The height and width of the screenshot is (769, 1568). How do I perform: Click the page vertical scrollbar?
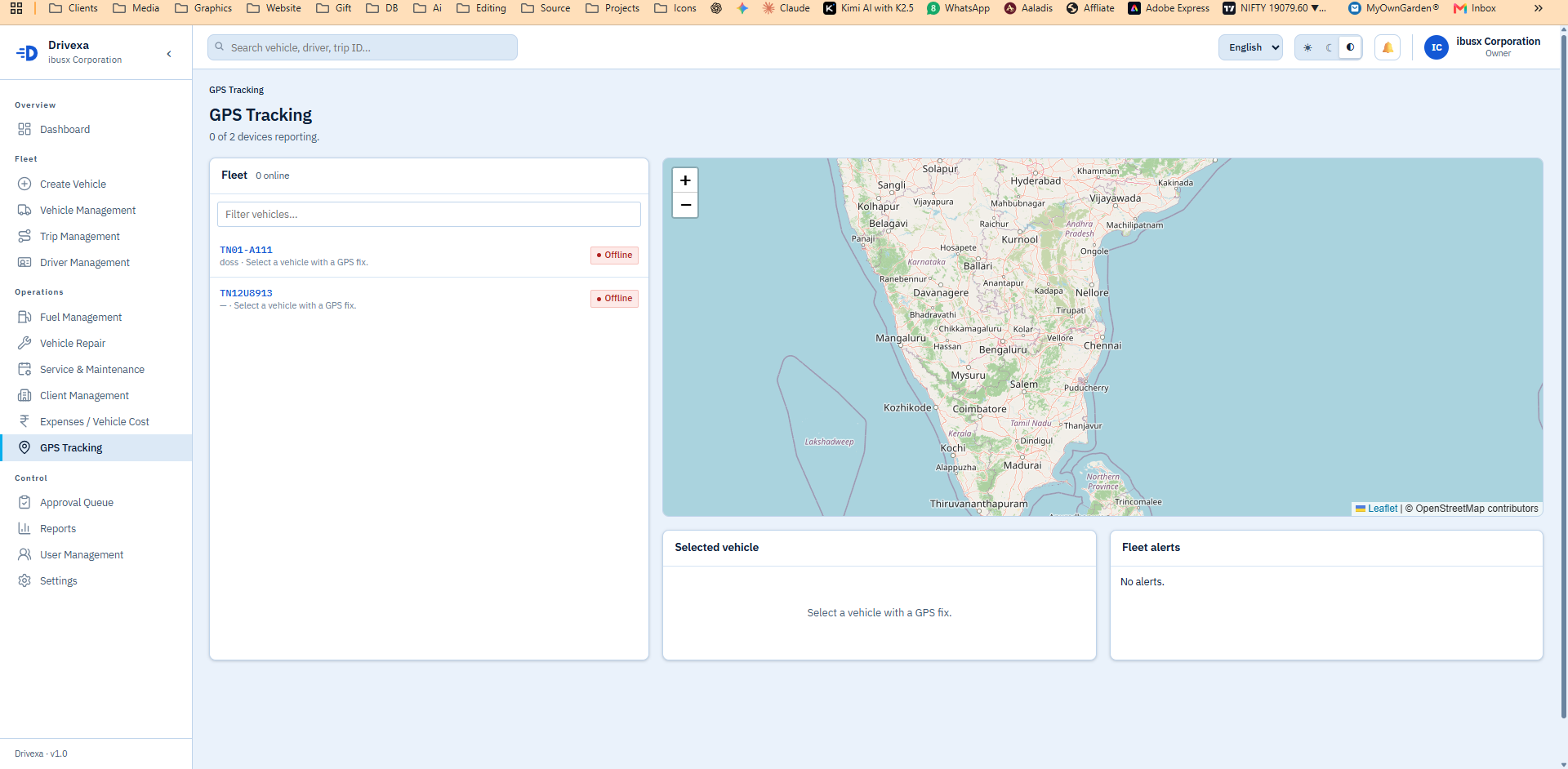point(1563,376)
